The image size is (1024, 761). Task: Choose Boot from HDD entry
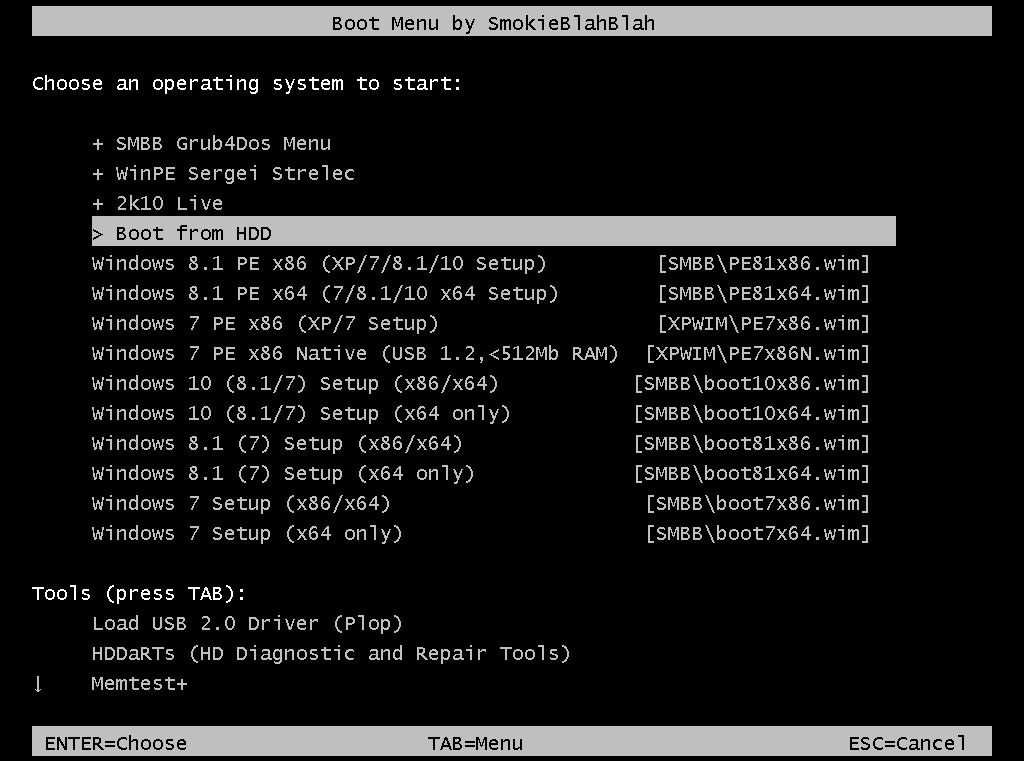coord(494,232)
